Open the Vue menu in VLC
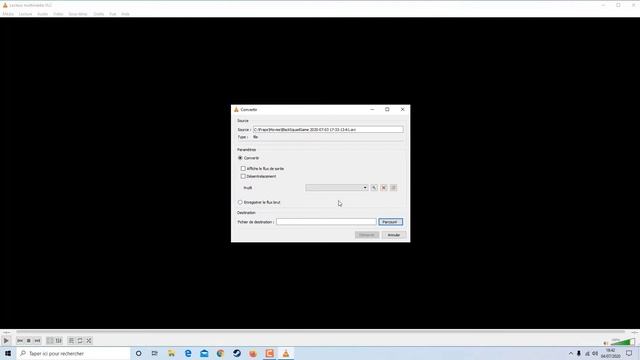640x360 pixels. 113,14
